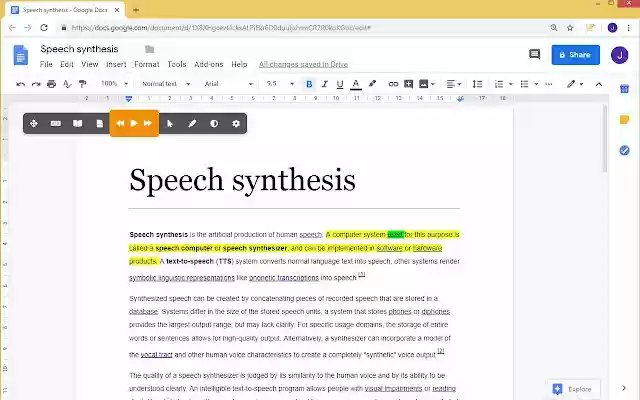Open the Add-ons menu
Image resolution: width=640 pixels, height=400 pixels.
click(x=209, y=64)
